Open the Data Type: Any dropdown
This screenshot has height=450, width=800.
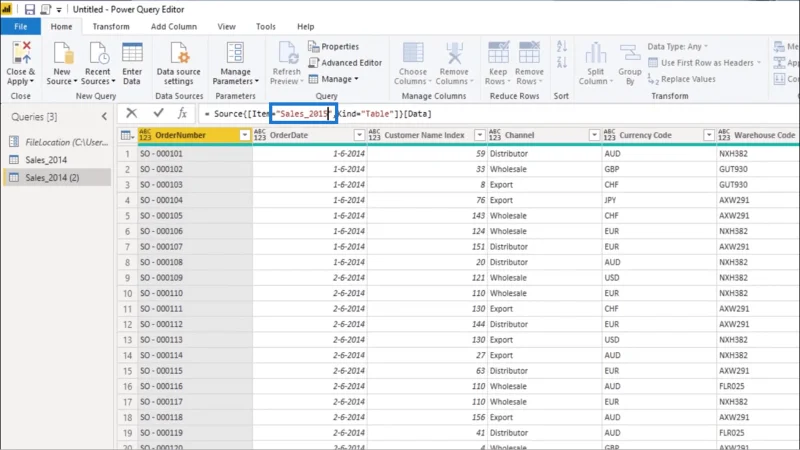678,46
